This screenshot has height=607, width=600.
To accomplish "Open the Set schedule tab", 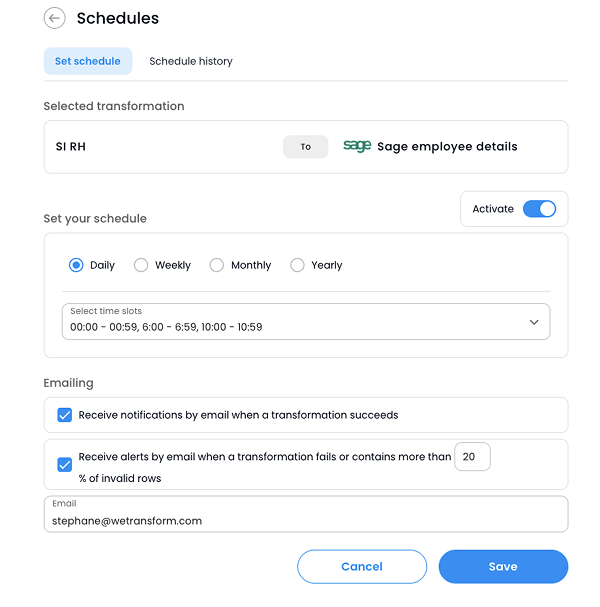I will click(88, 61).
